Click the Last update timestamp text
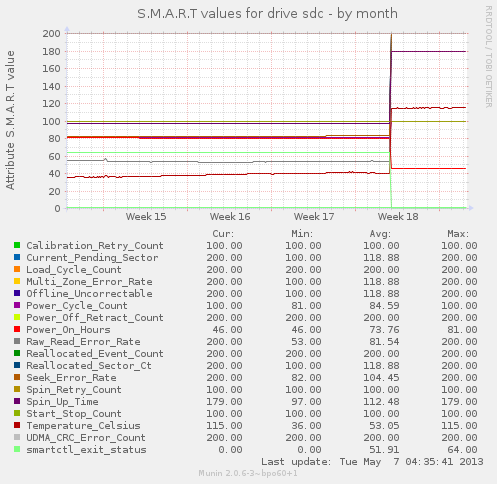 372,462
